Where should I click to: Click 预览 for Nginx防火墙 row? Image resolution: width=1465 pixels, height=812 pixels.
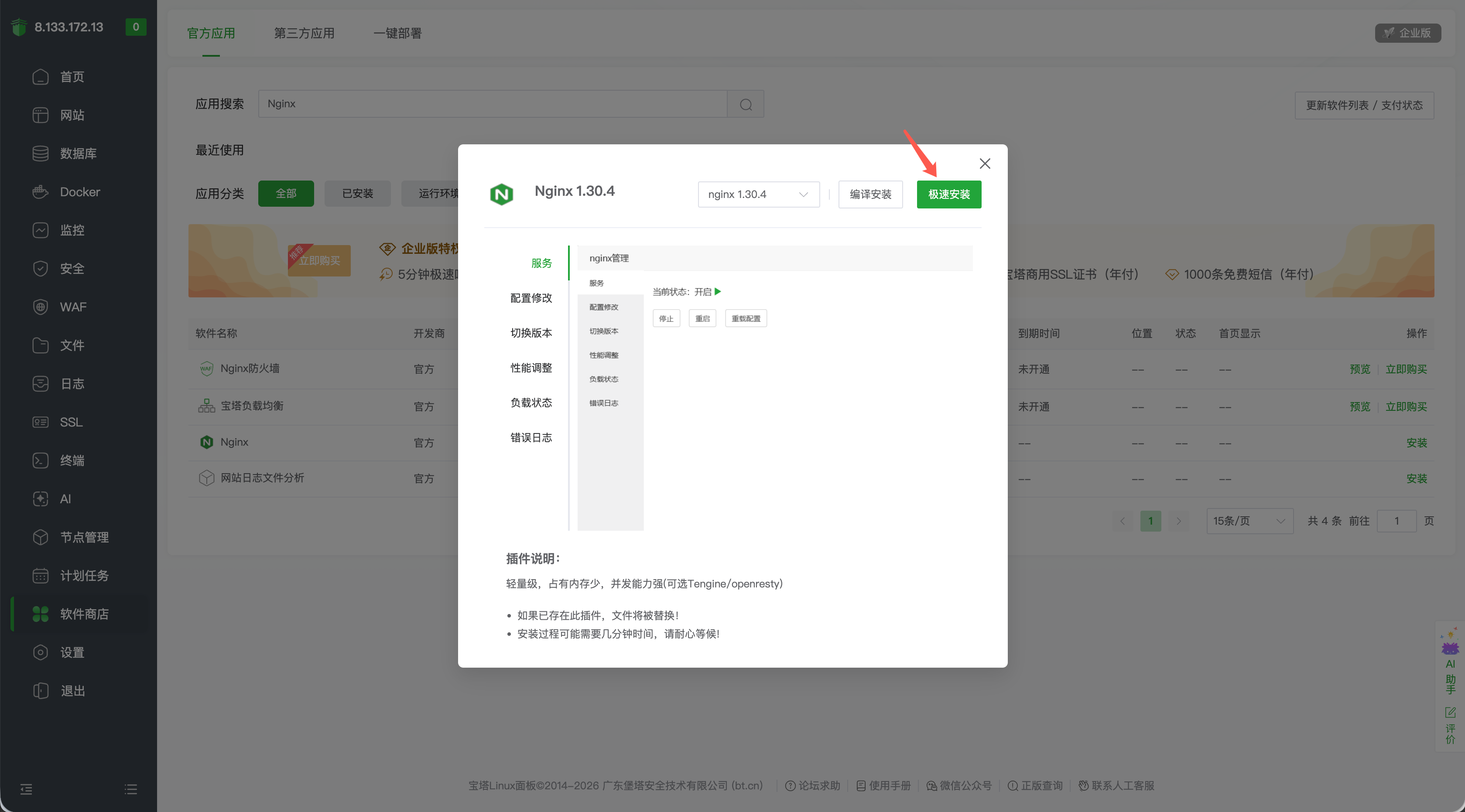coord(1360,369)
